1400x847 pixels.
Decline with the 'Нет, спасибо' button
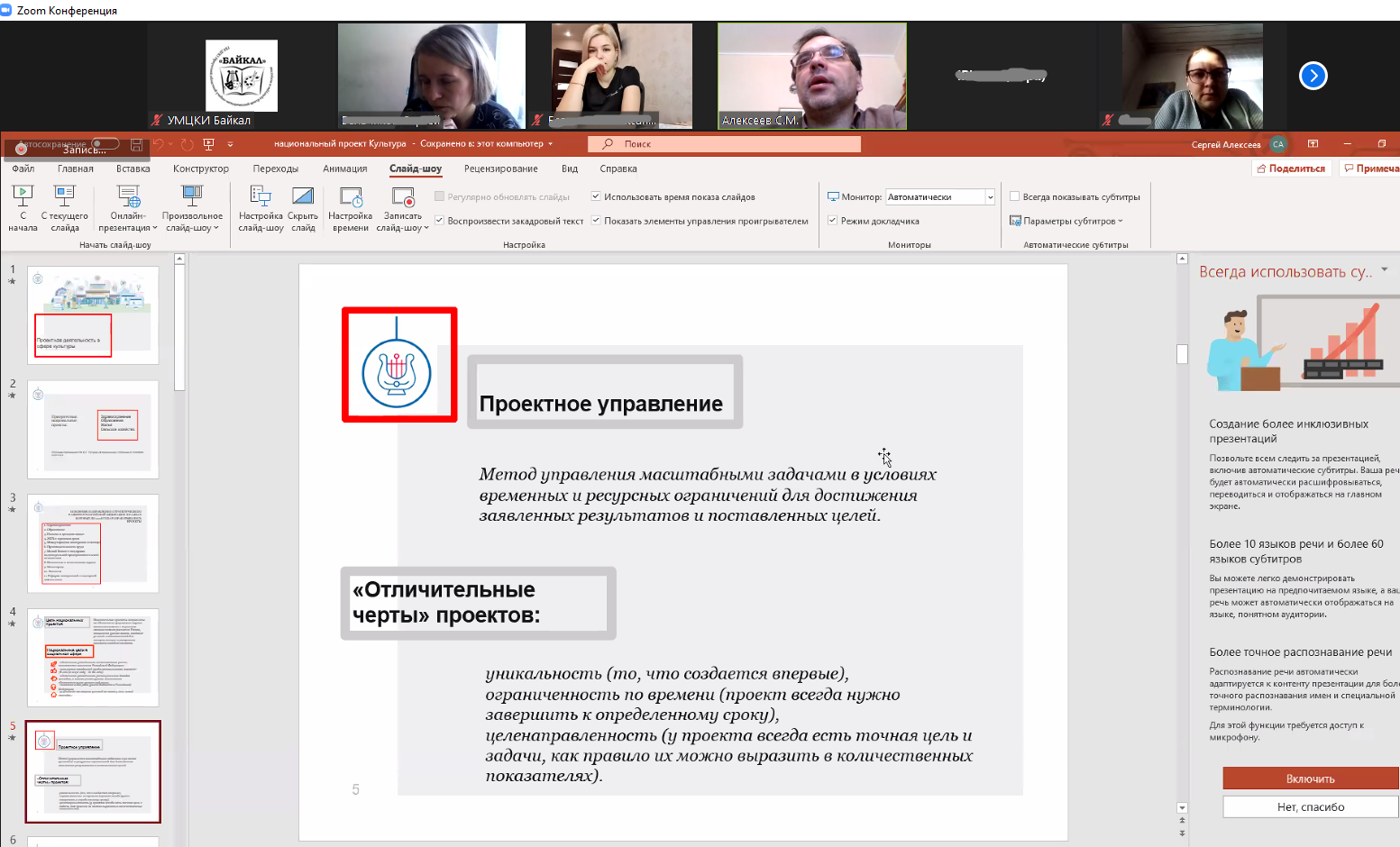[1310, 806]
